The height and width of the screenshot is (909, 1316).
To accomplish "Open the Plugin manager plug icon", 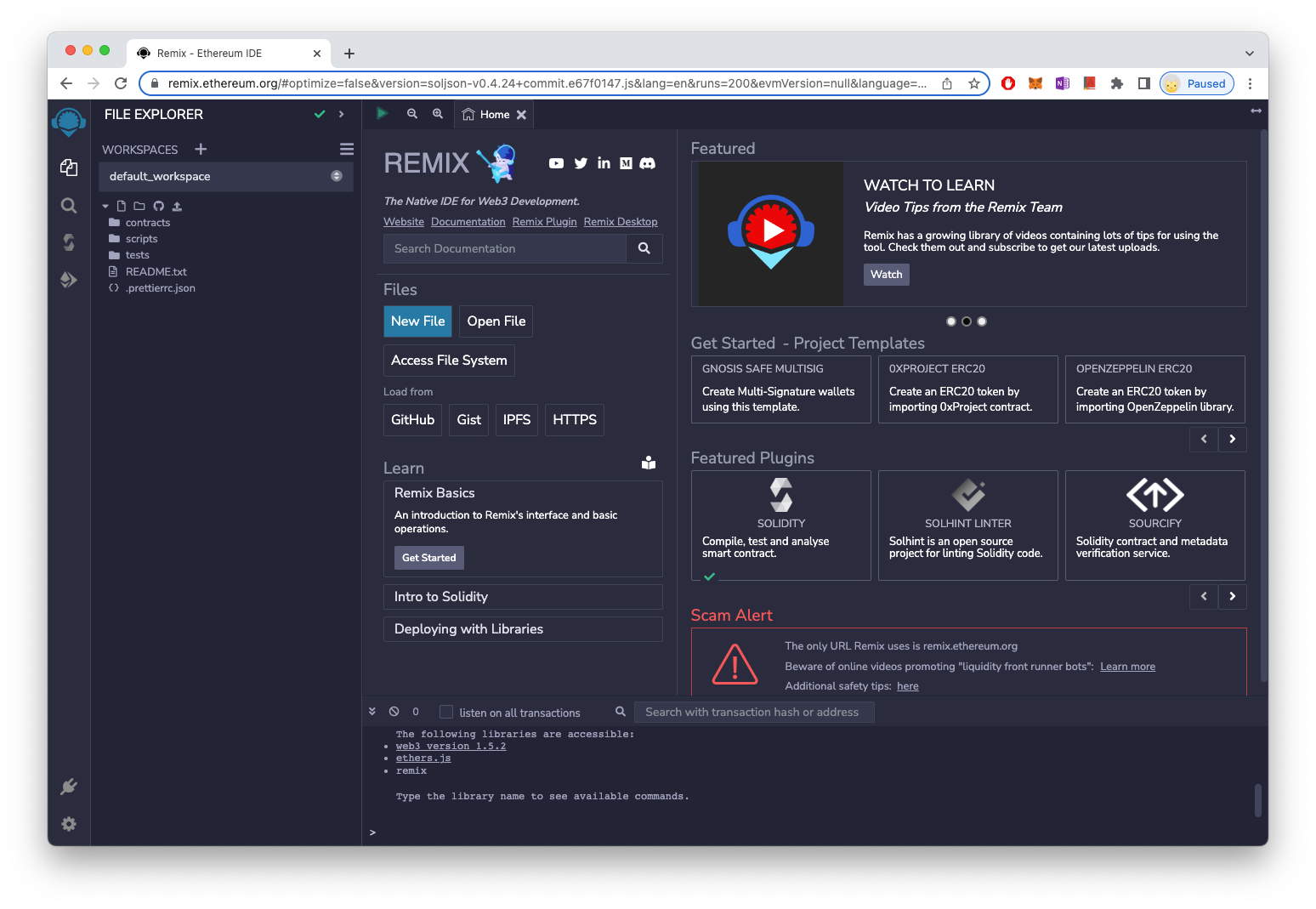I will coord(69,787).
